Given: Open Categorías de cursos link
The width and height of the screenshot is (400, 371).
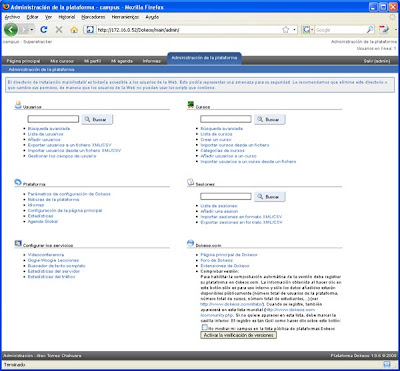Looking at the screenshot, I should tap(223, 151).
